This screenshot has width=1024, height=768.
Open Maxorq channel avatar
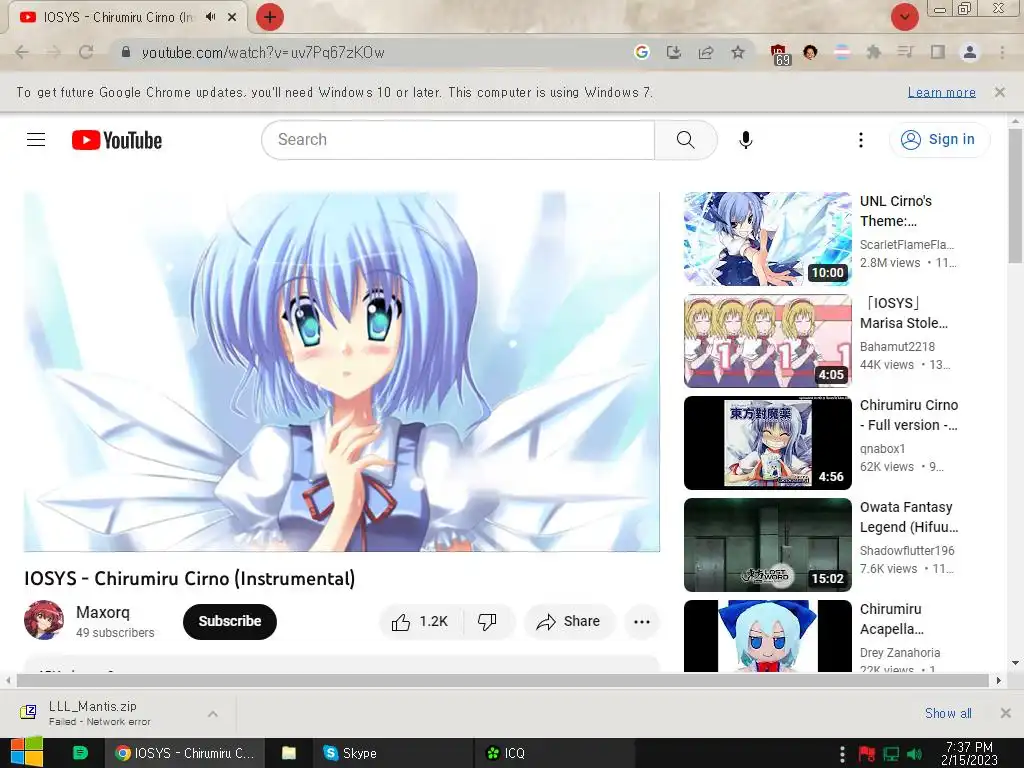coord(44,620)
